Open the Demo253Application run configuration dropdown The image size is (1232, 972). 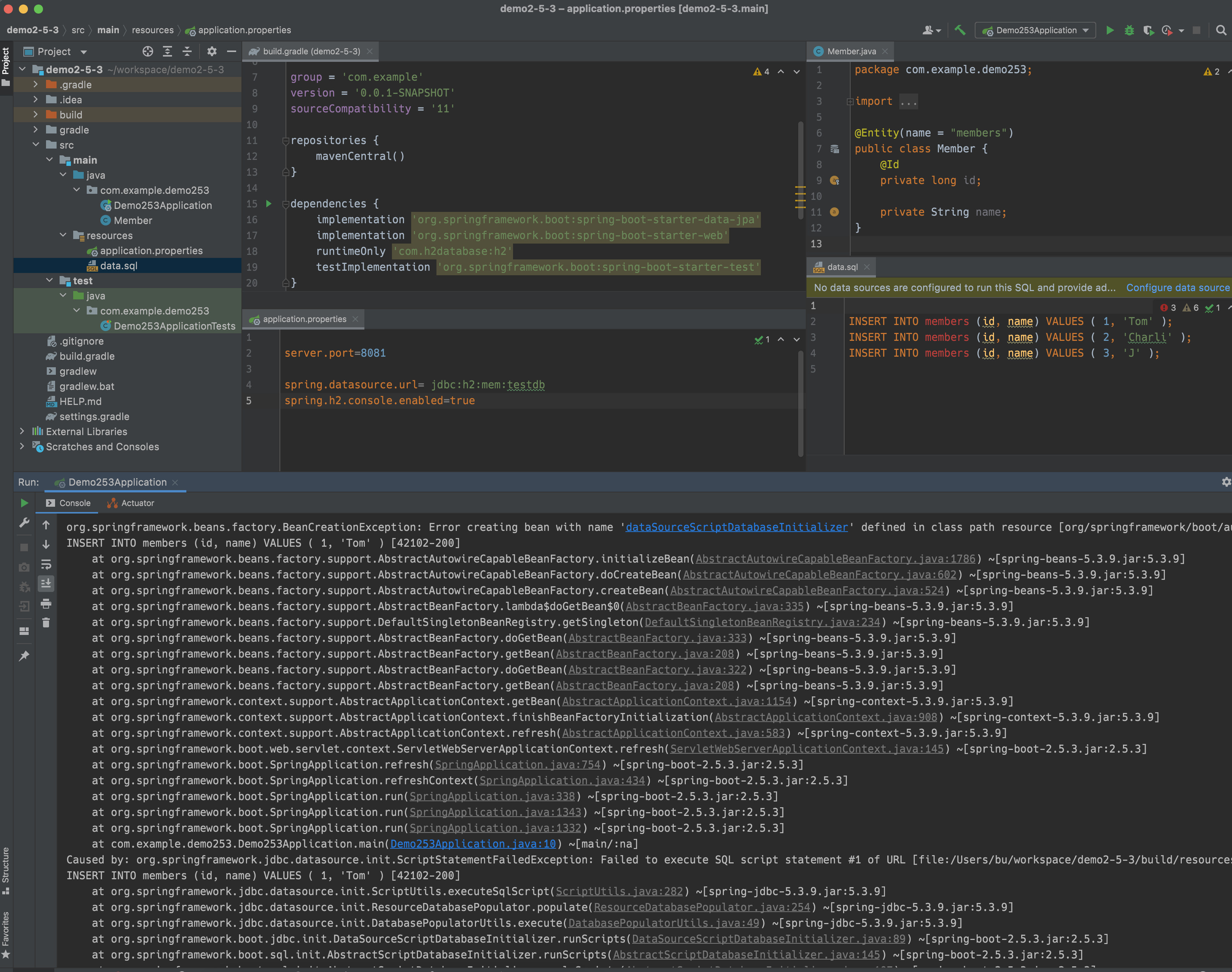point(1035,30)
